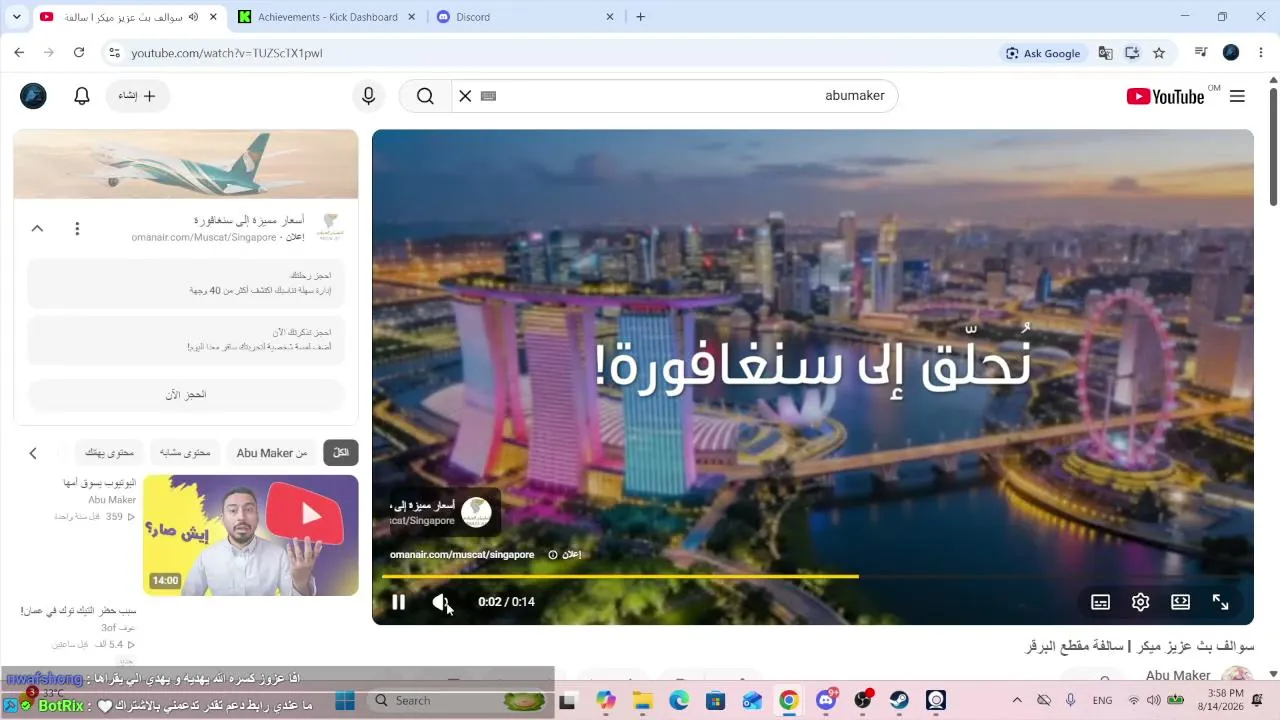Open omanair.com/Muscat/Singapore sidebar link
This screenshot has height=720, width=1280.
coord(204,237)
